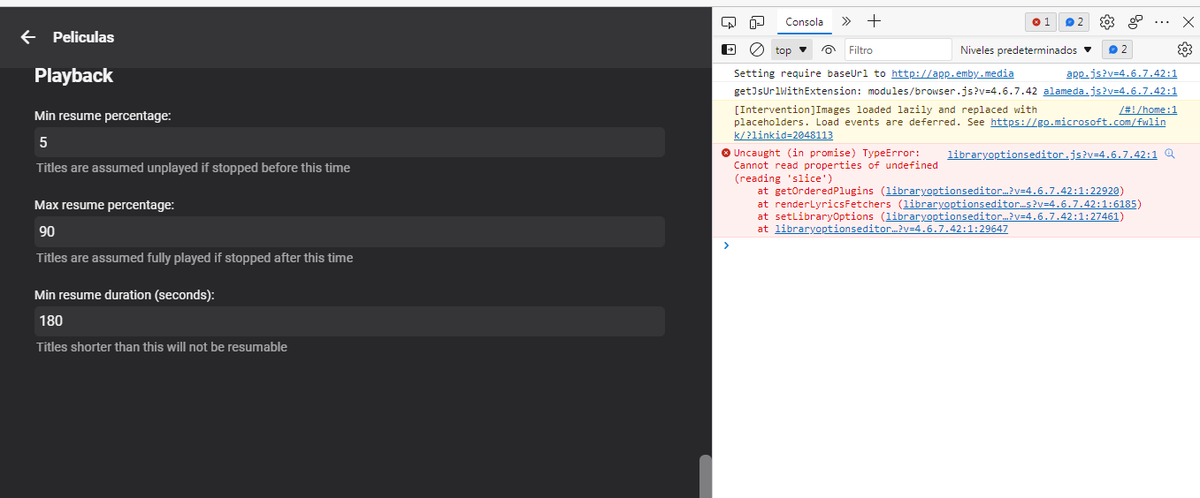Toggle device emulation icon in DevTools
The width and height of the screenshot is (1200, 498).
tap(756, 22)
